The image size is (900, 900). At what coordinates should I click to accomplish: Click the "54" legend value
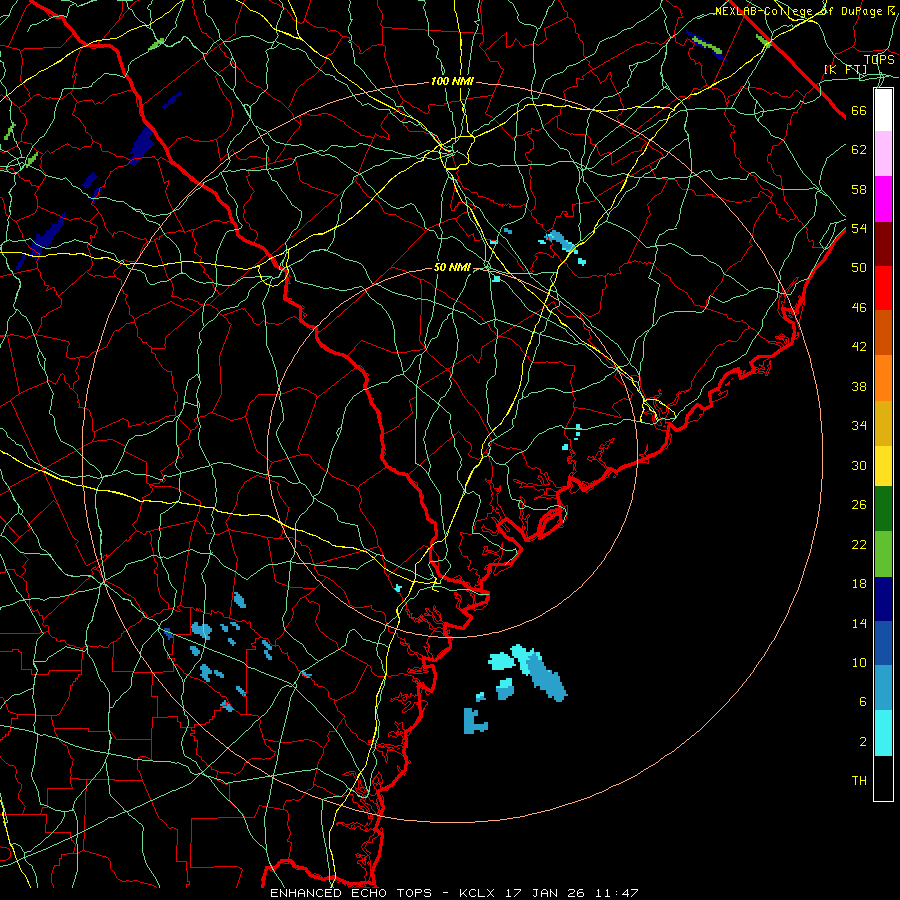pyautogui.click(x=859, y=228)
